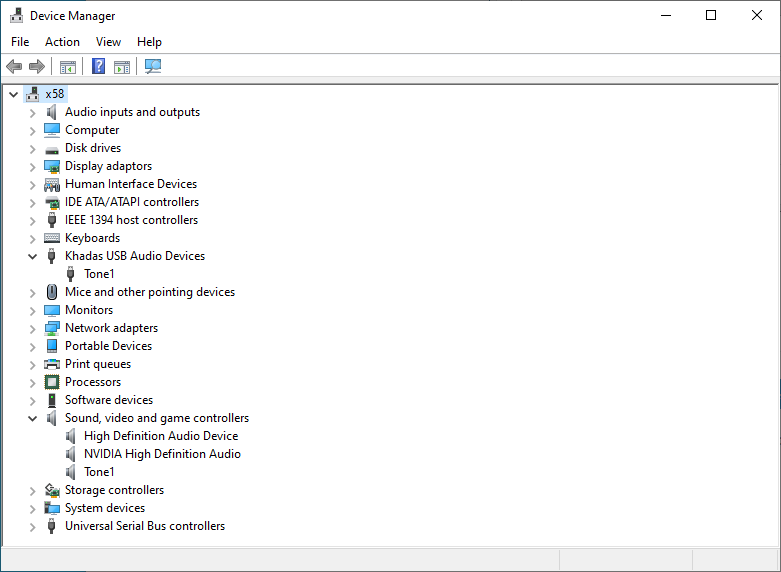Click the Network adapters icon
781x572 pixels.
pos(52,328)
